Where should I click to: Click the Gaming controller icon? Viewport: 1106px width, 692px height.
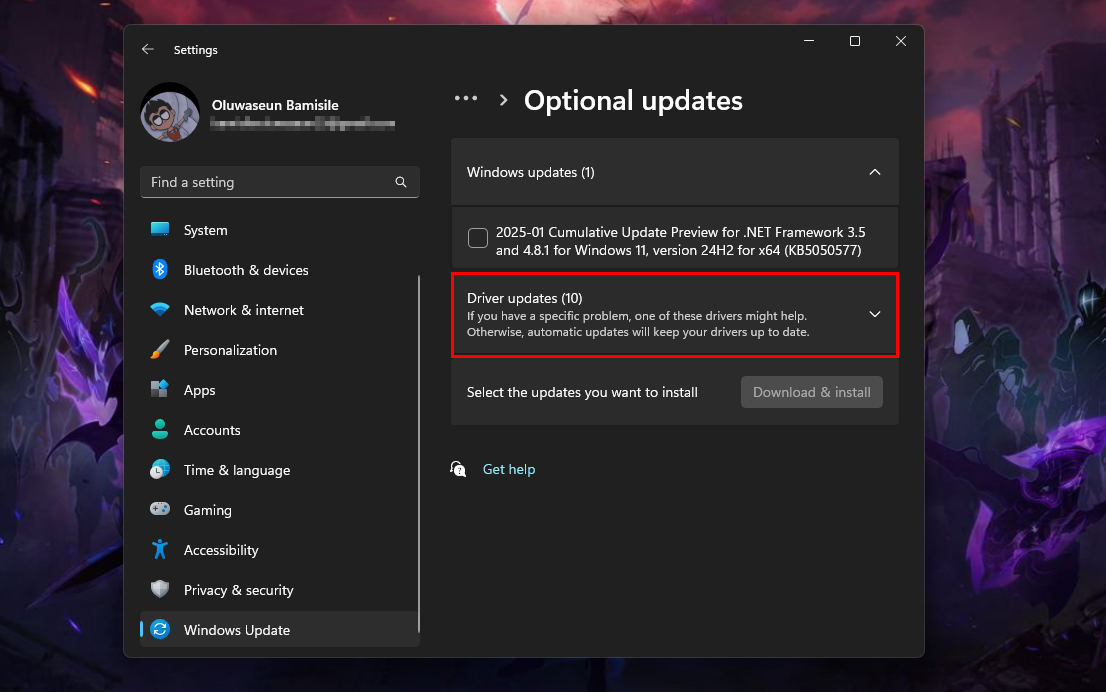[x=160, y=510]
